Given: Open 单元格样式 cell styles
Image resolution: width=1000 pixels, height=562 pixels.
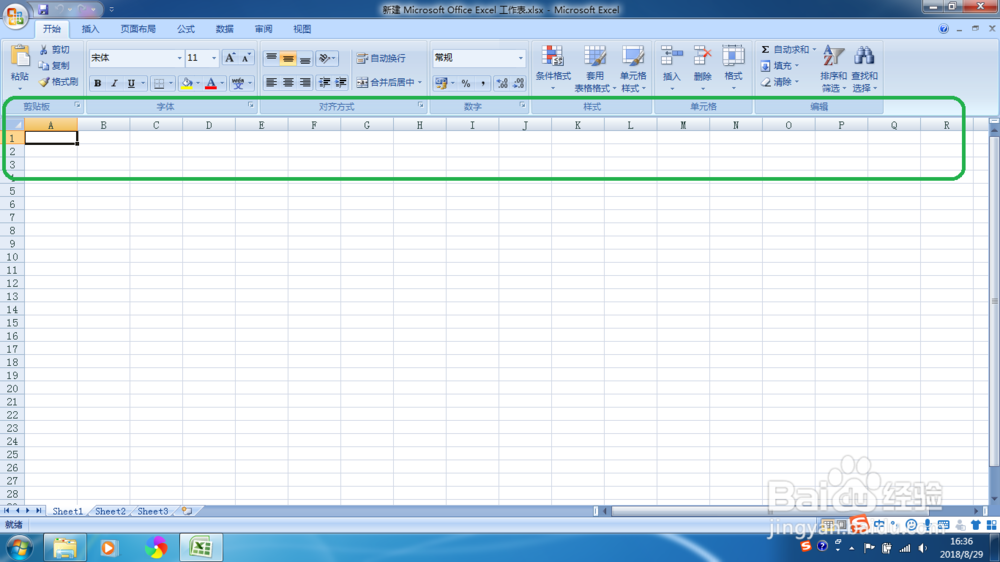Looking at the screenshot, I should tap(633, 69).
